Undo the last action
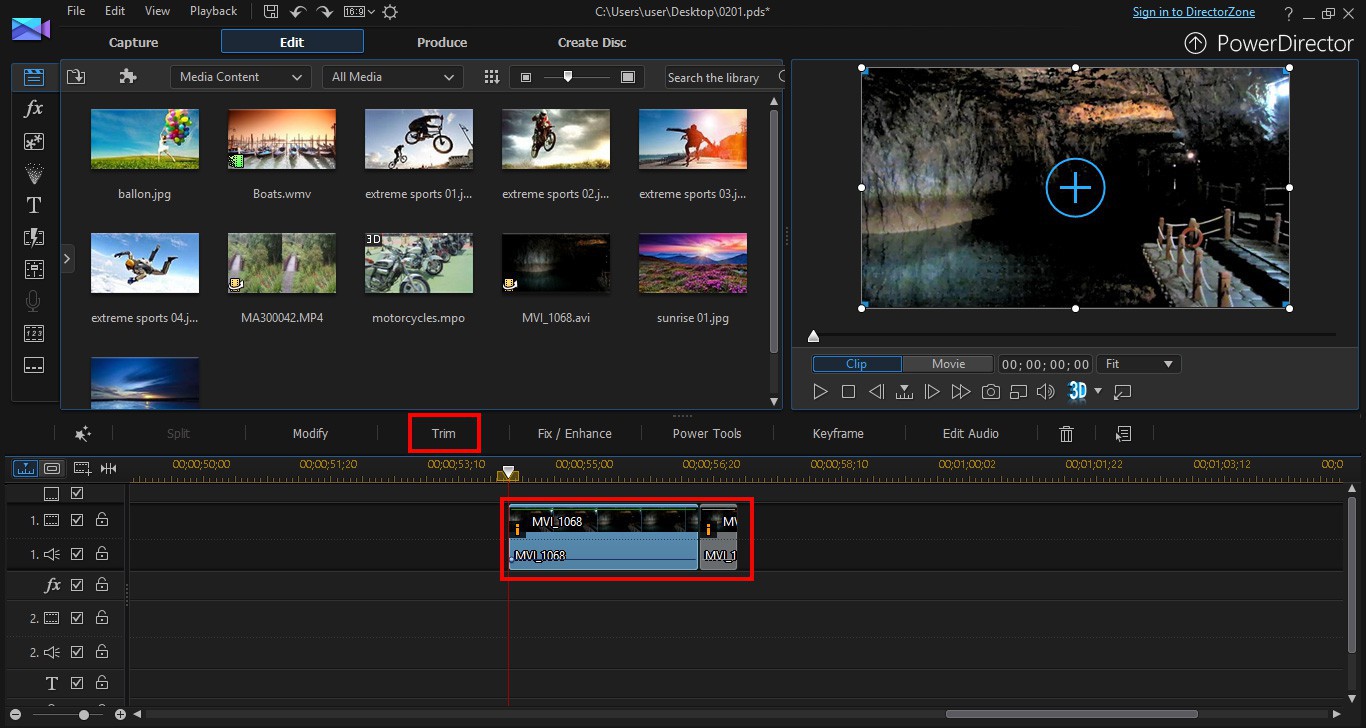 [298, 12]
